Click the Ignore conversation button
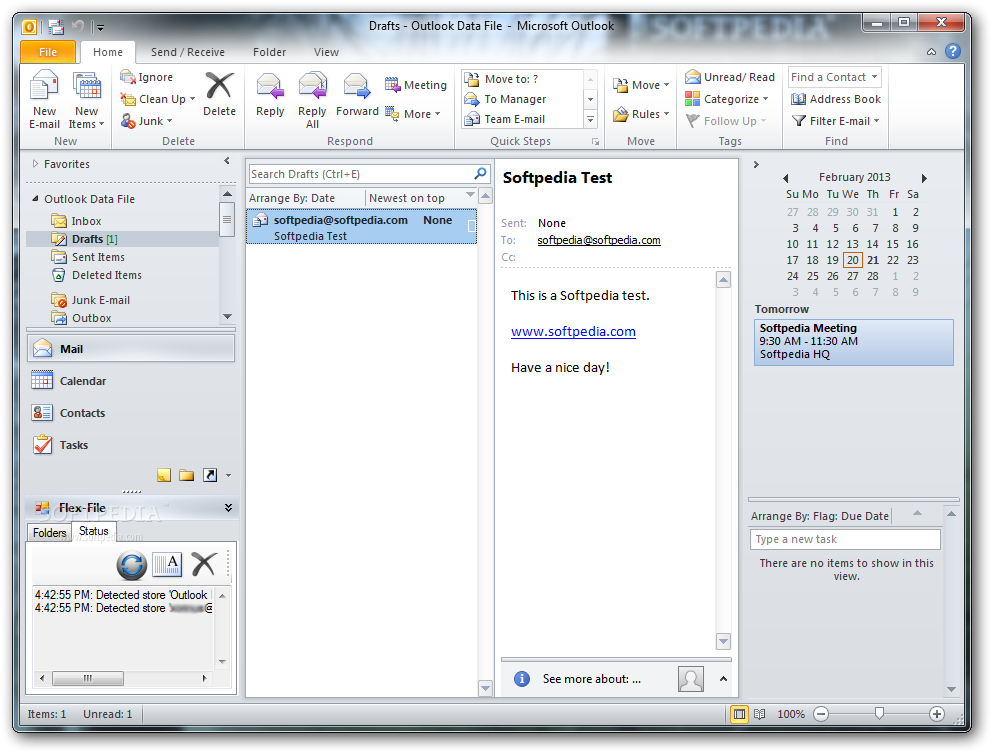Viewport: 992px width, 753px height. pos(147,77)
